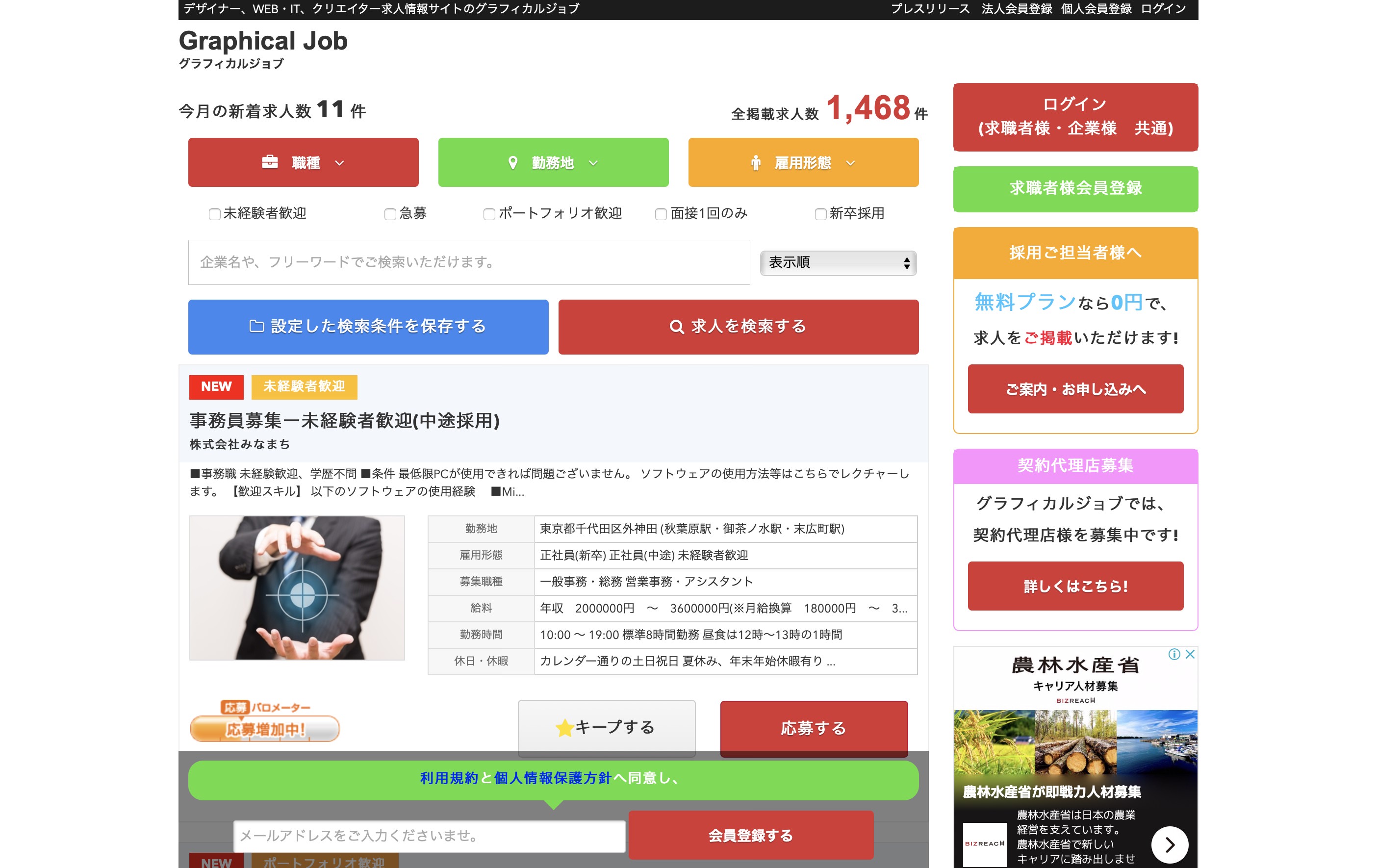Click ログイン in the top bar
1377x868 pixels.
pyautogui.click(x=1163, y=8)
